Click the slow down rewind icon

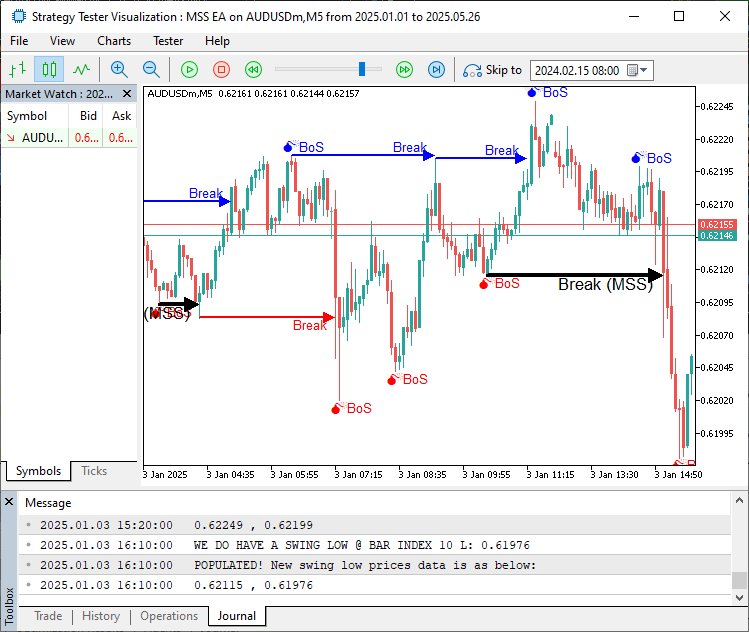coord(254,70)
